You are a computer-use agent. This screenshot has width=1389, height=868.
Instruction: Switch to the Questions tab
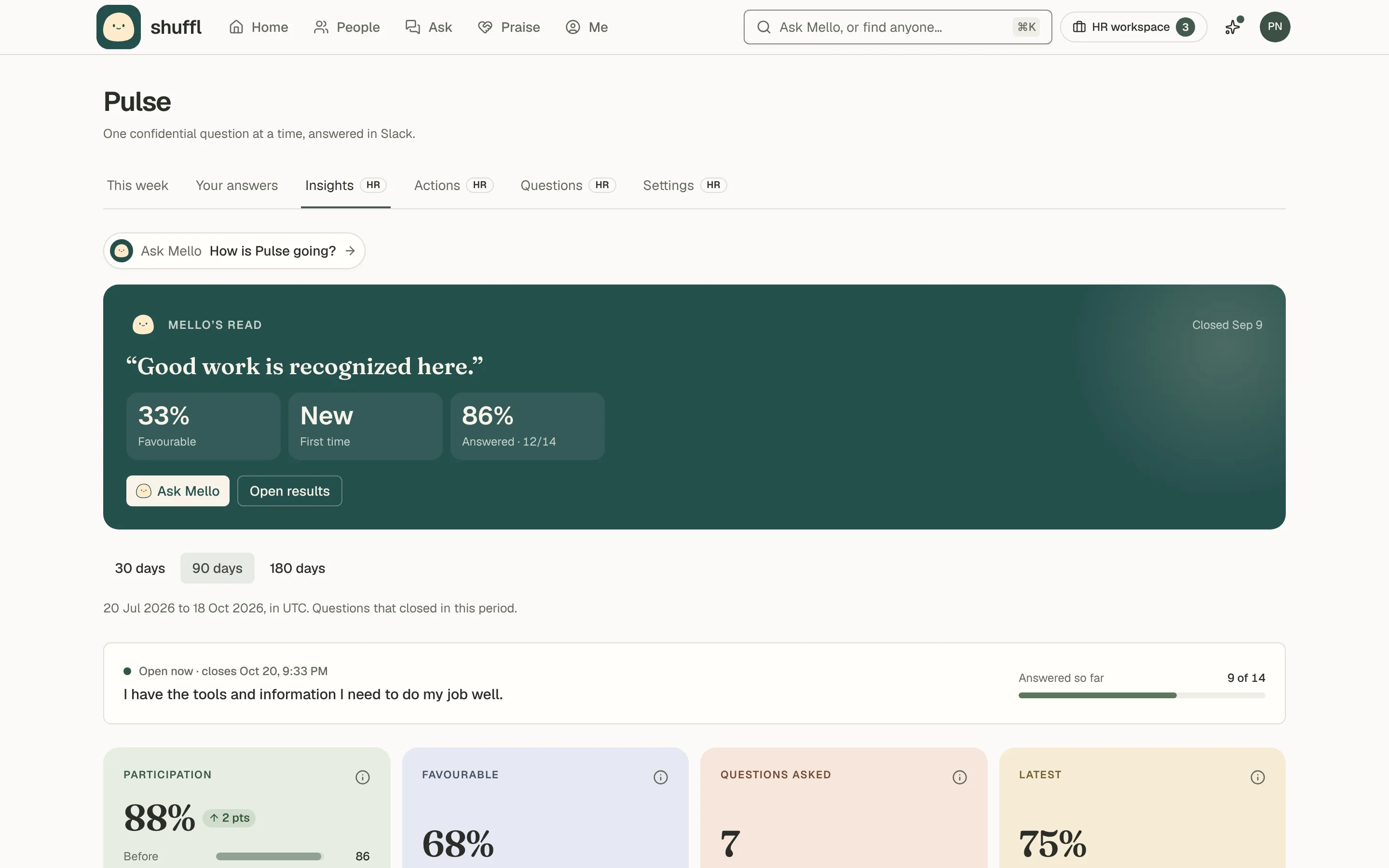click(x=568, y=186)
